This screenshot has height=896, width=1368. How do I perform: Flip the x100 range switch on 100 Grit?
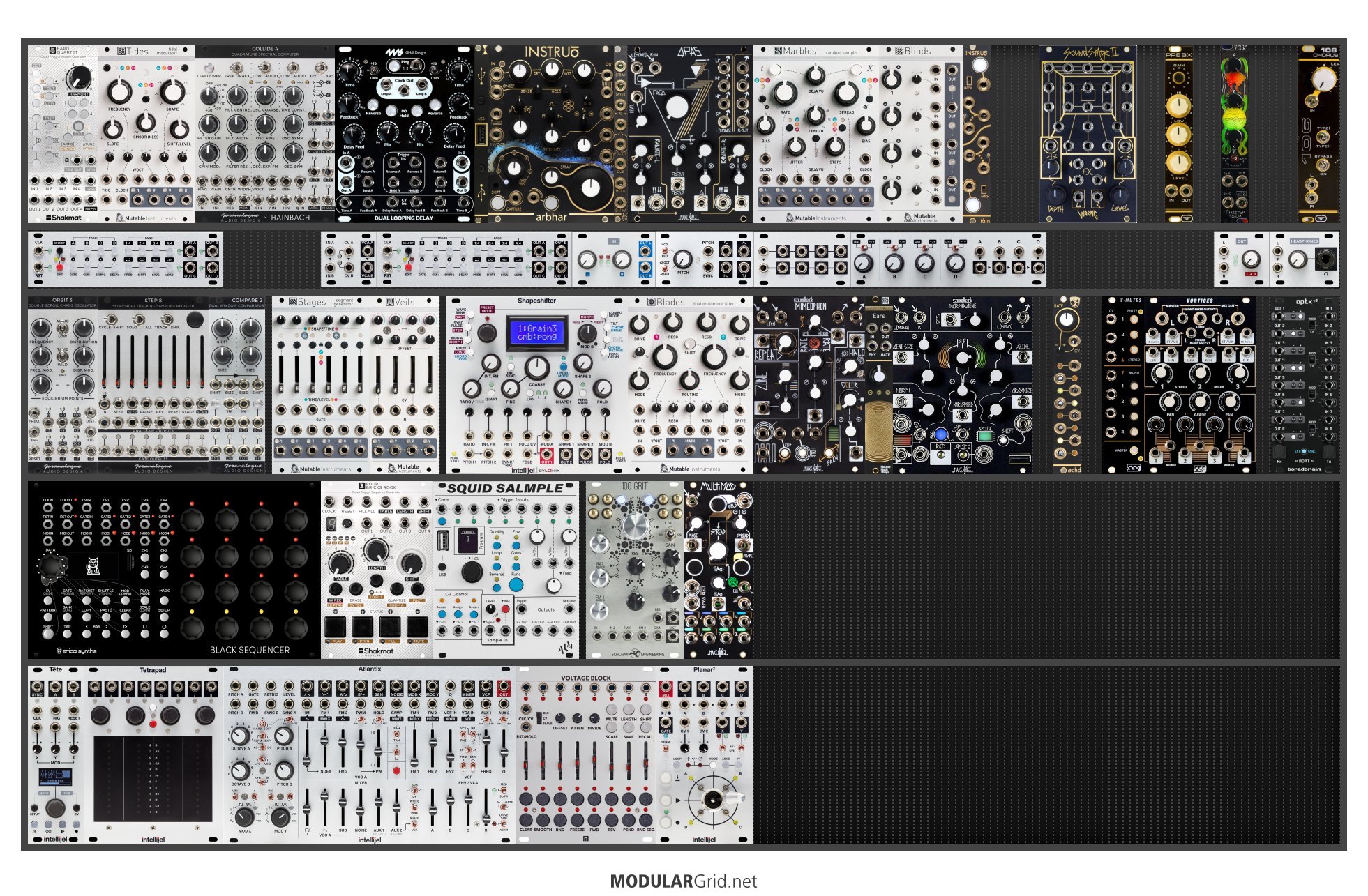coord(670,533)
